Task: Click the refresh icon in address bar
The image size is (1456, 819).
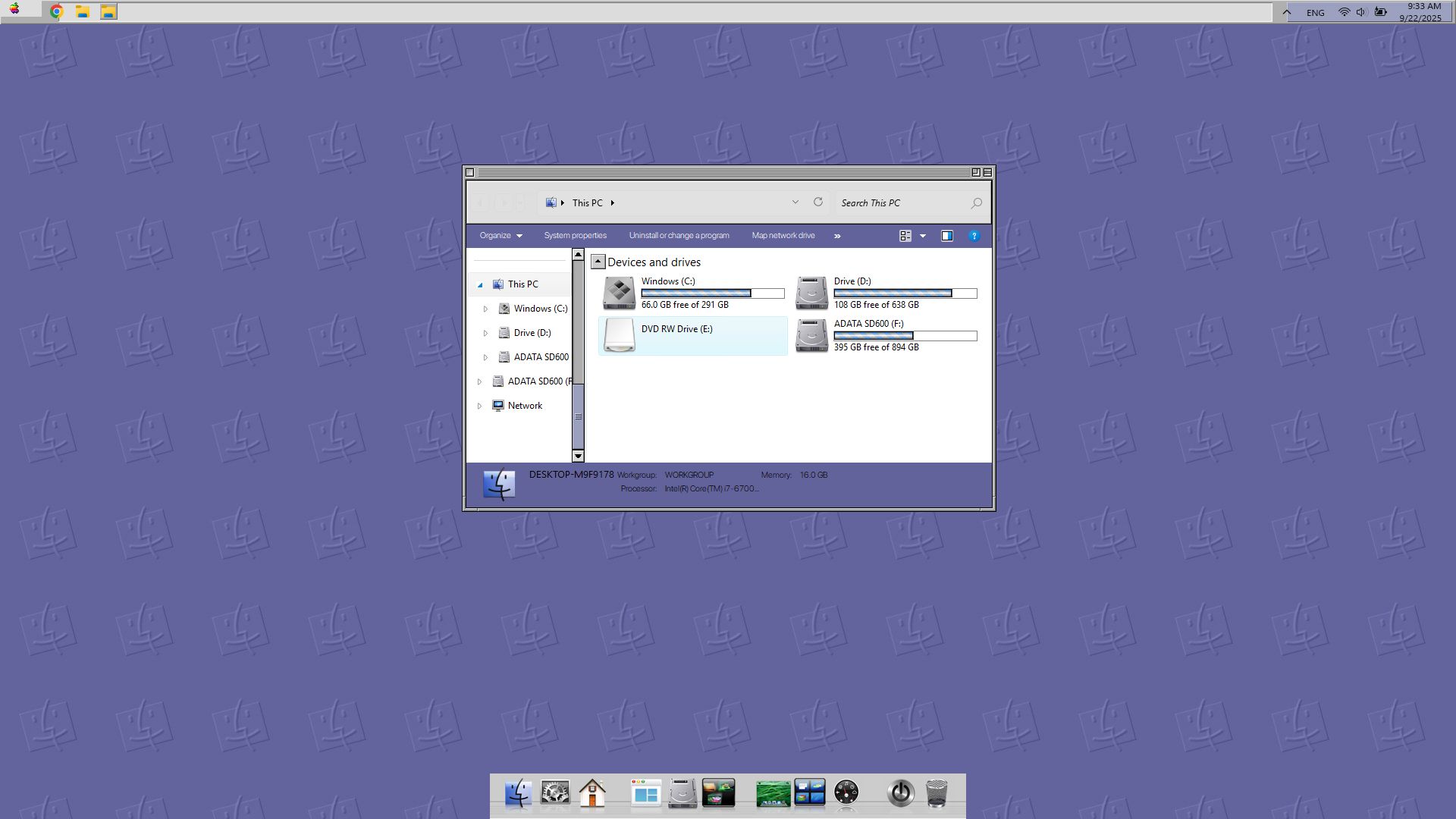Action: tap(818, 202)
